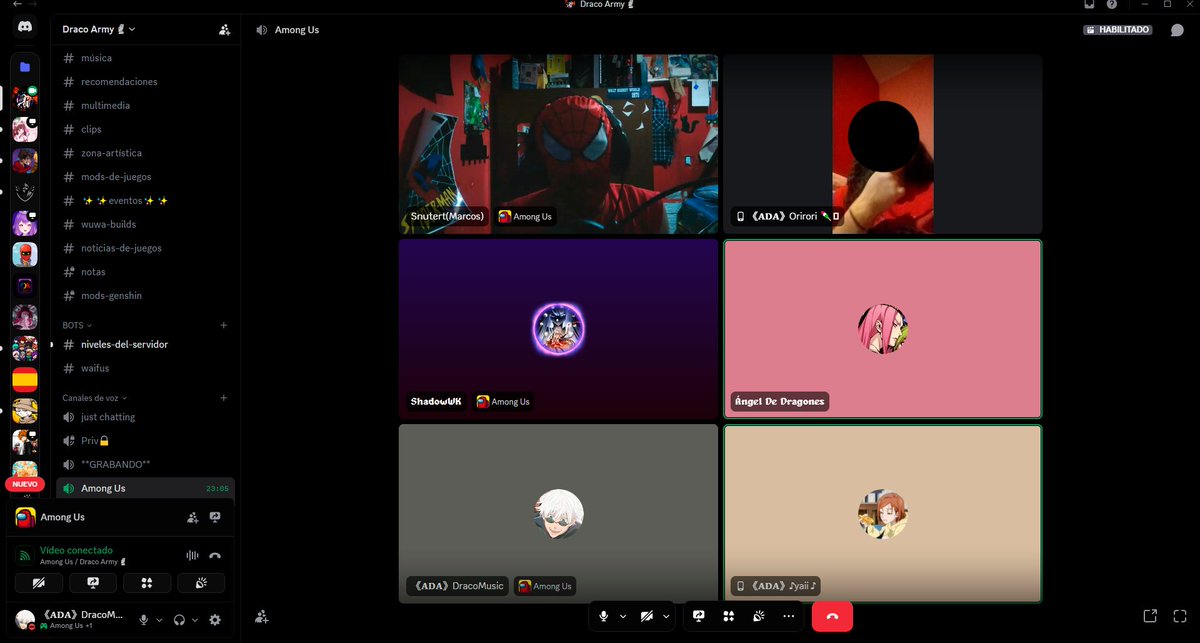
Task: Share screen from the bottom call bar
Action: [699, 616]
